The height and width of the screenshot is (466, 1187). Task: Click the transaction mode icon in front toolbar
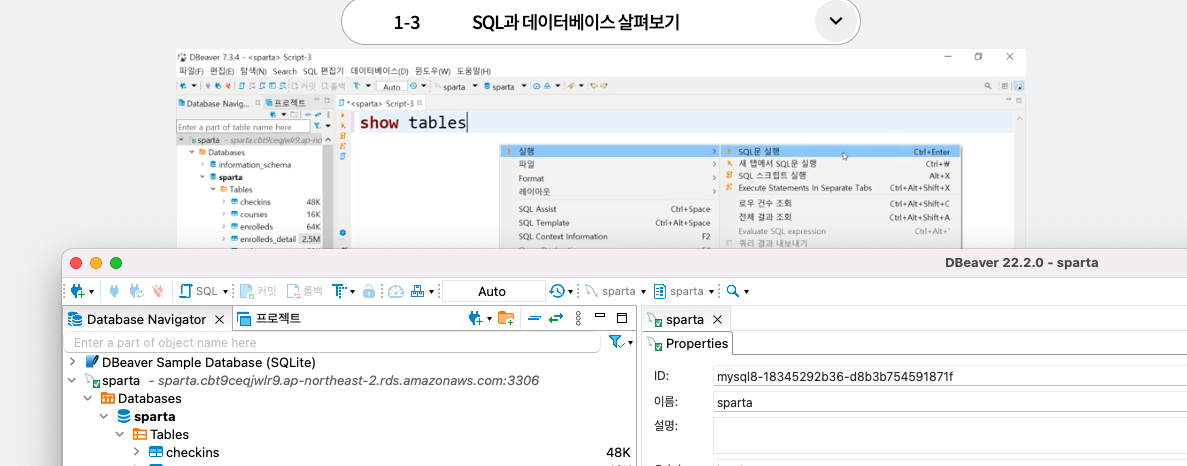tap(339, 291)
